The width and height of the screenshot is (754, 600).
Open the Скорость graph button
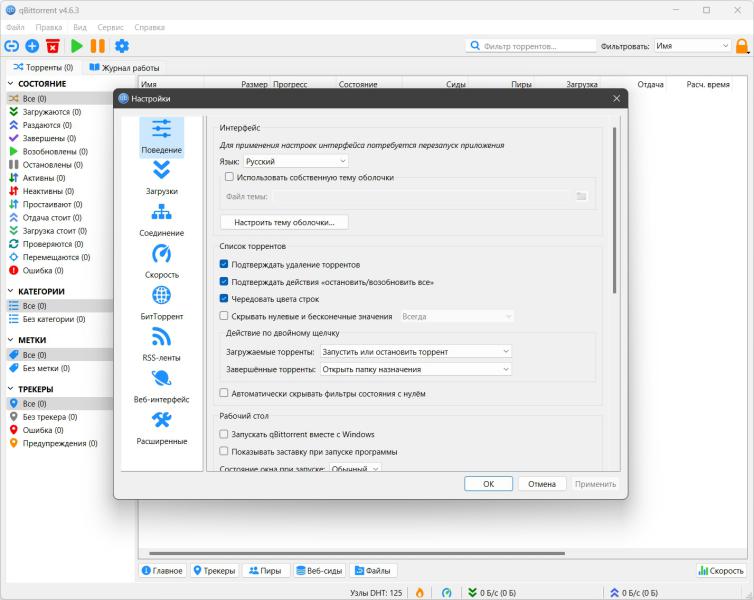721,571
